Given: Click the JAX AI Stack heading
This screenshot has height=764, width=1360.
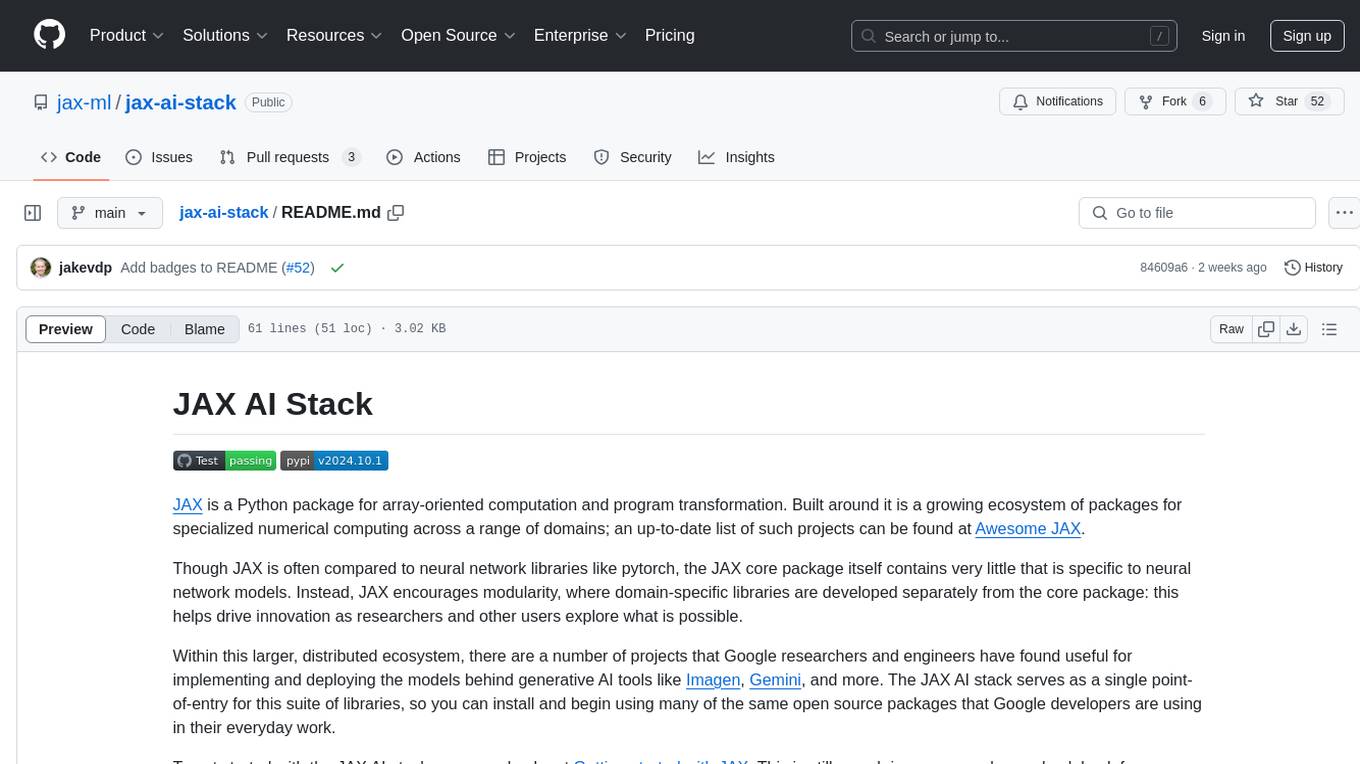Looking at the screenshot, I should 273,404.
